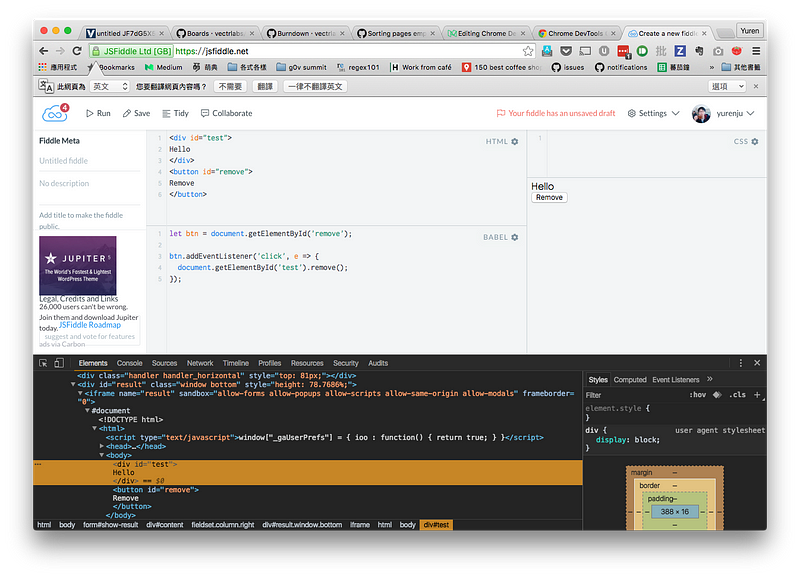Switch to the Console tab

point(129,363)
